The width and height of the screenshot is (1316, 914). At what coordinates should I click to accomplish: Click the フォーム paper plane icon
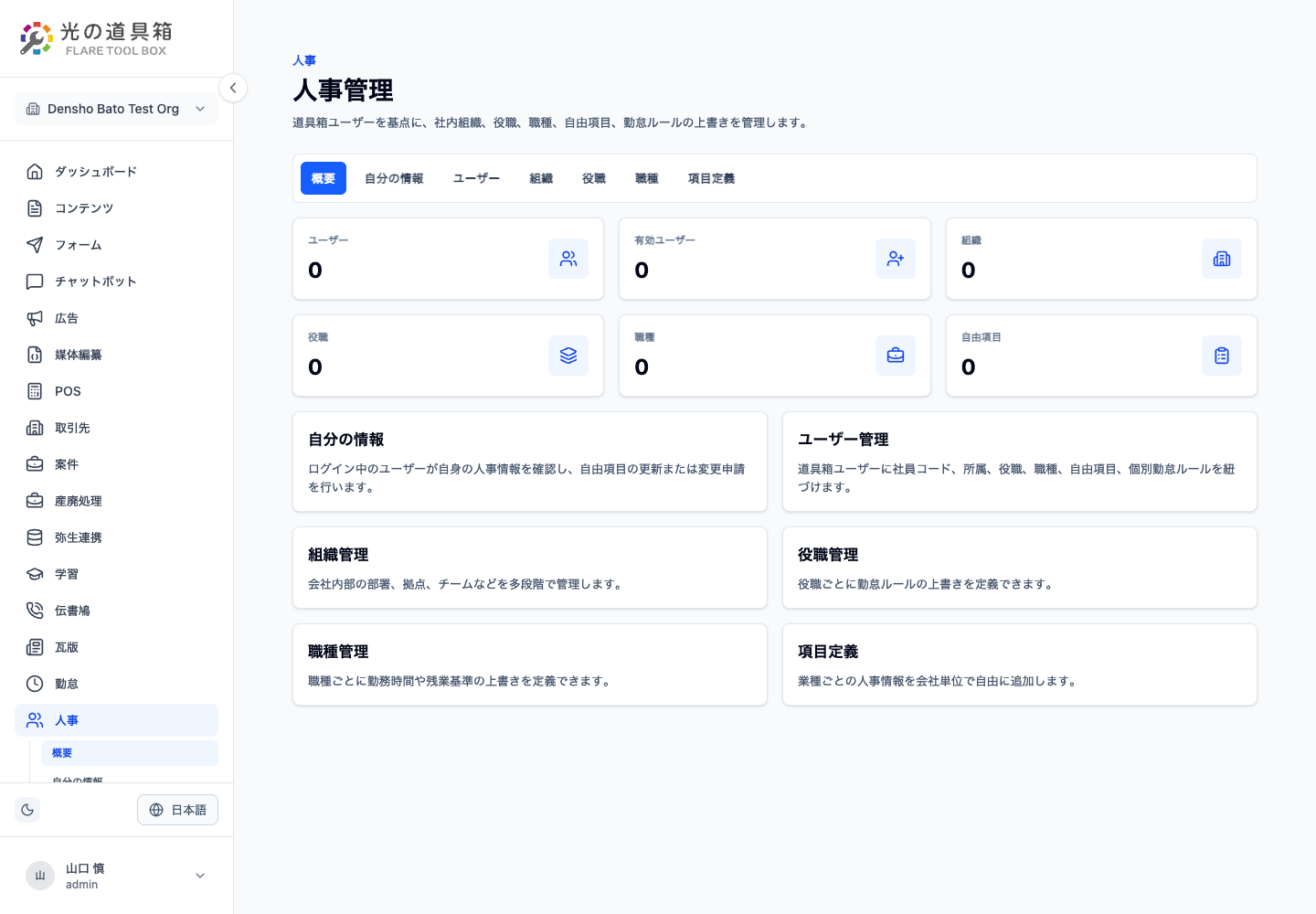pos(35,245)
